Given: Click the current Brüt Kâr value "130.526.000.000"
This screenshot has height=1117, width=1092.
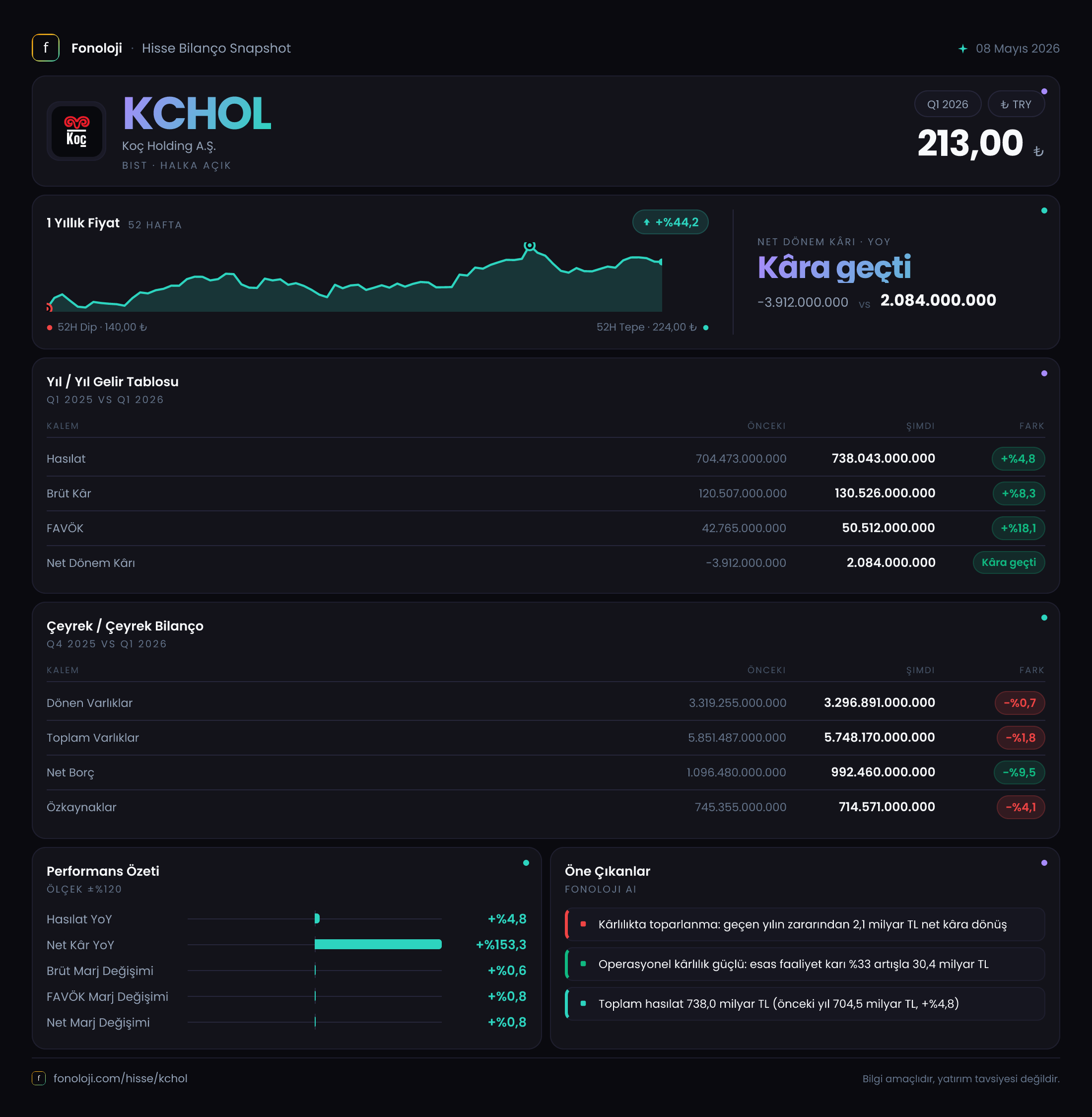Looking at the screenshot, I should click(885, 493).
